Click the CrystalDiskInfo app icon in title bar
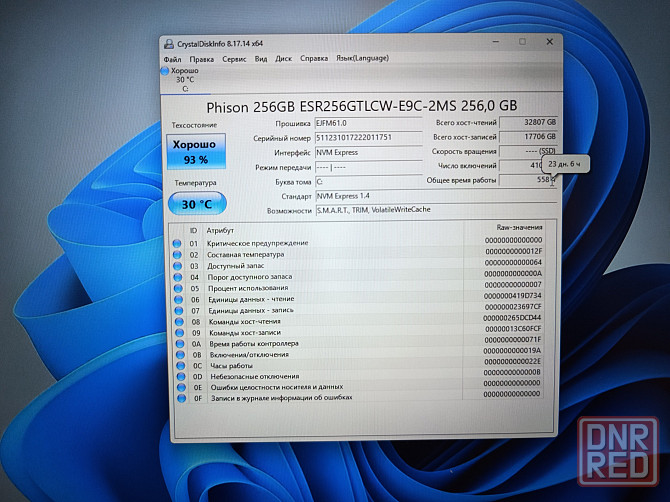Screen dimensions: 670x502 169,44
